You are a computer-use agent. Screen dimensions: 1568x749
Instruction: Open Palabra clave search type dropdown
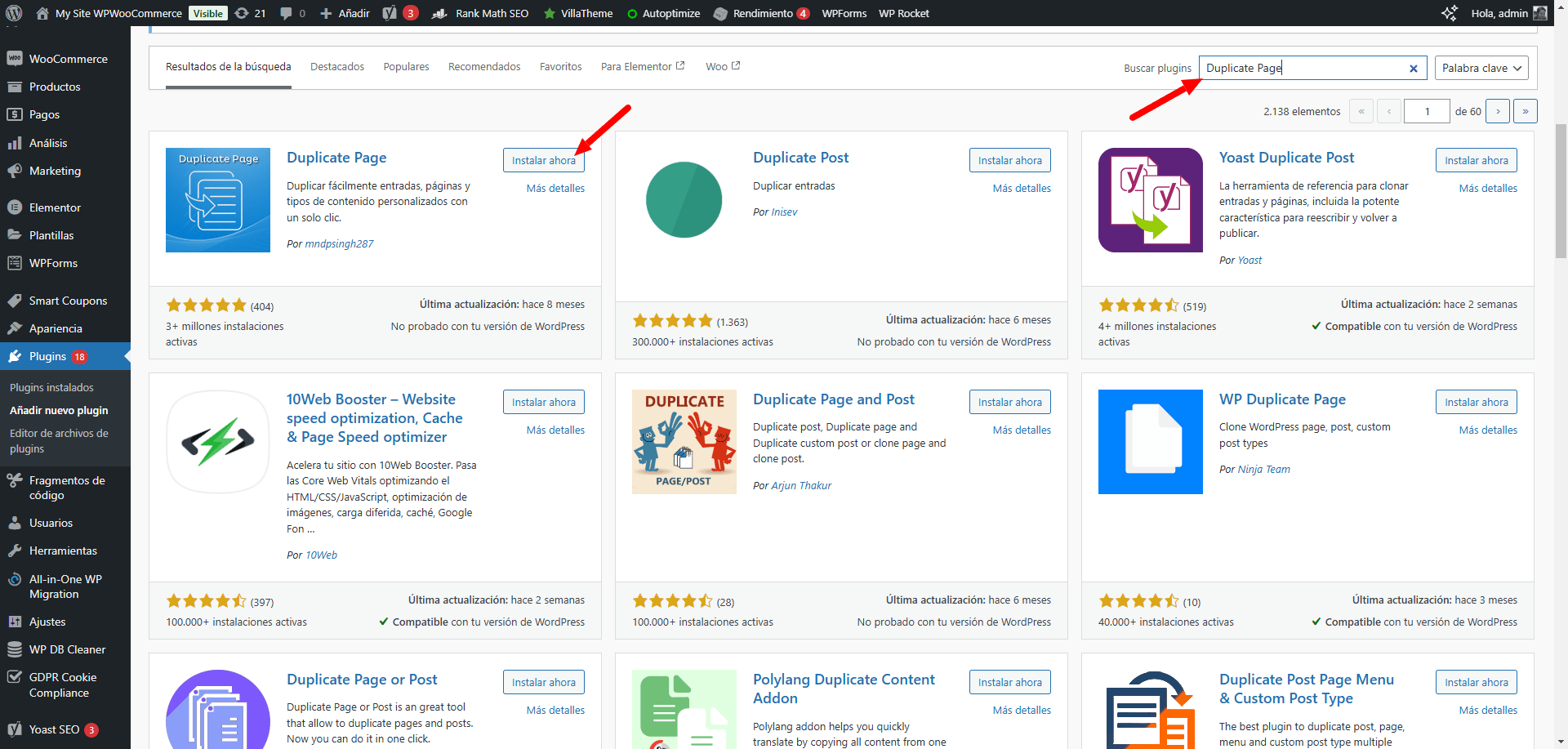point(1481,68)
